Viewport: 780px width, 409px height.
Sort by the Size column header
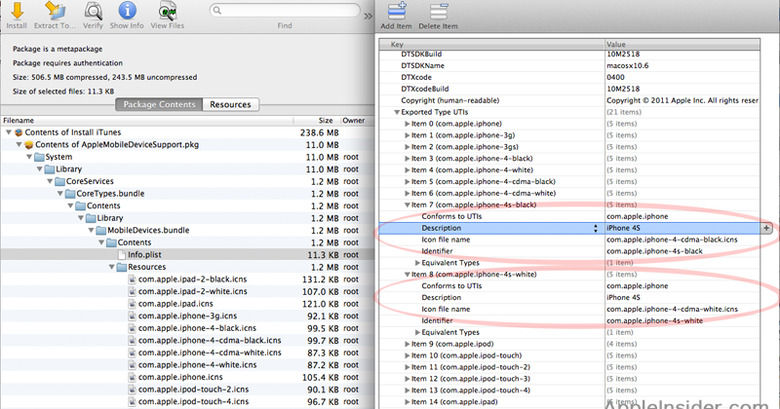(316, 120)
